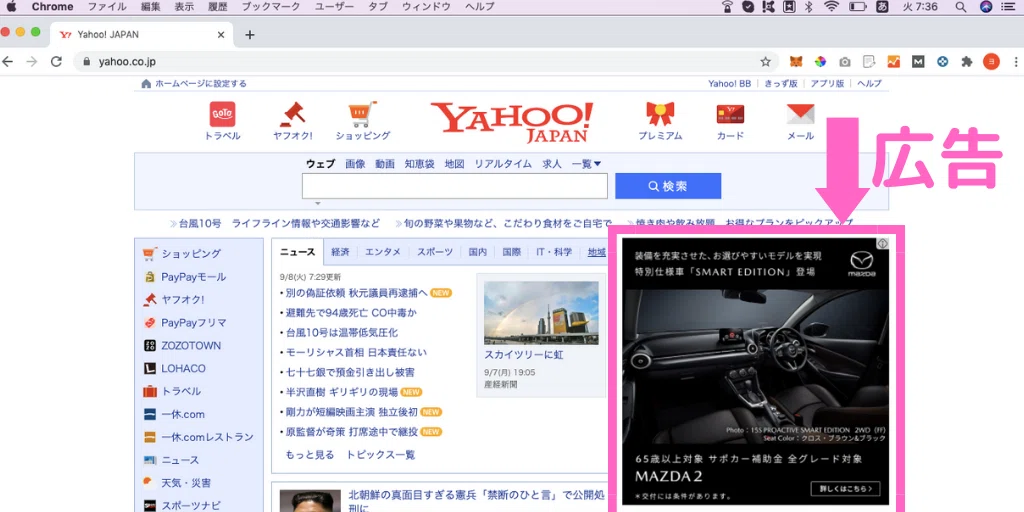Open 台風10号 ライフライン情報 link
Image resolution: width=1024 pixels, height=512 pixels.
click(280, 223)
